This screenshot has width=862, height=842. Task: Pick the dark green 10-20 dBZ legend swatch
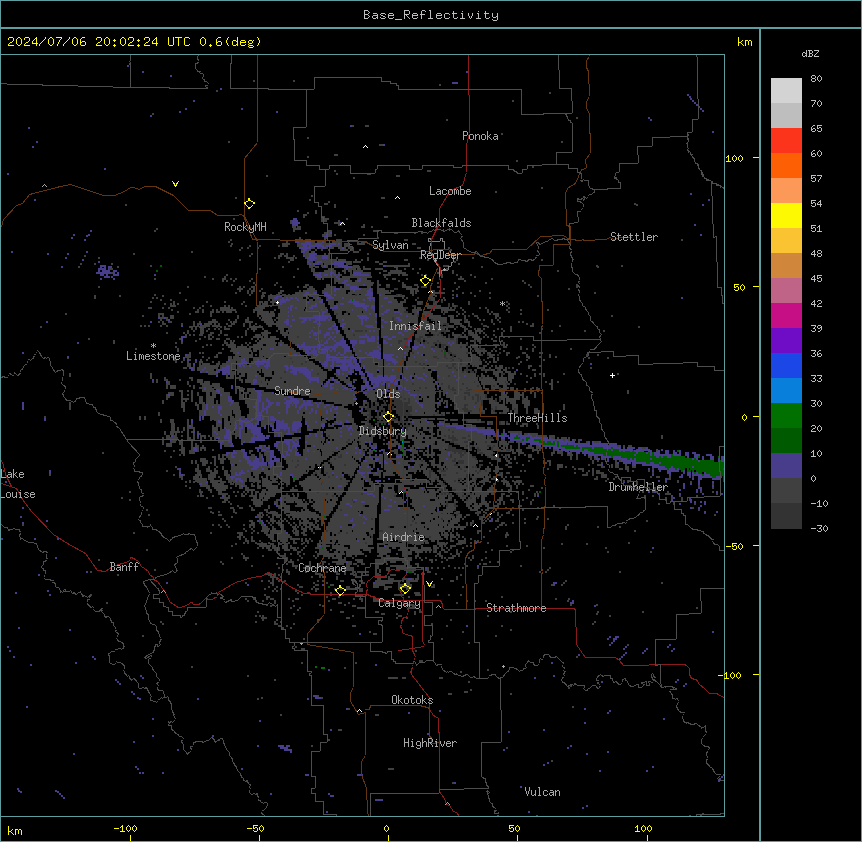tap(786, 441)
